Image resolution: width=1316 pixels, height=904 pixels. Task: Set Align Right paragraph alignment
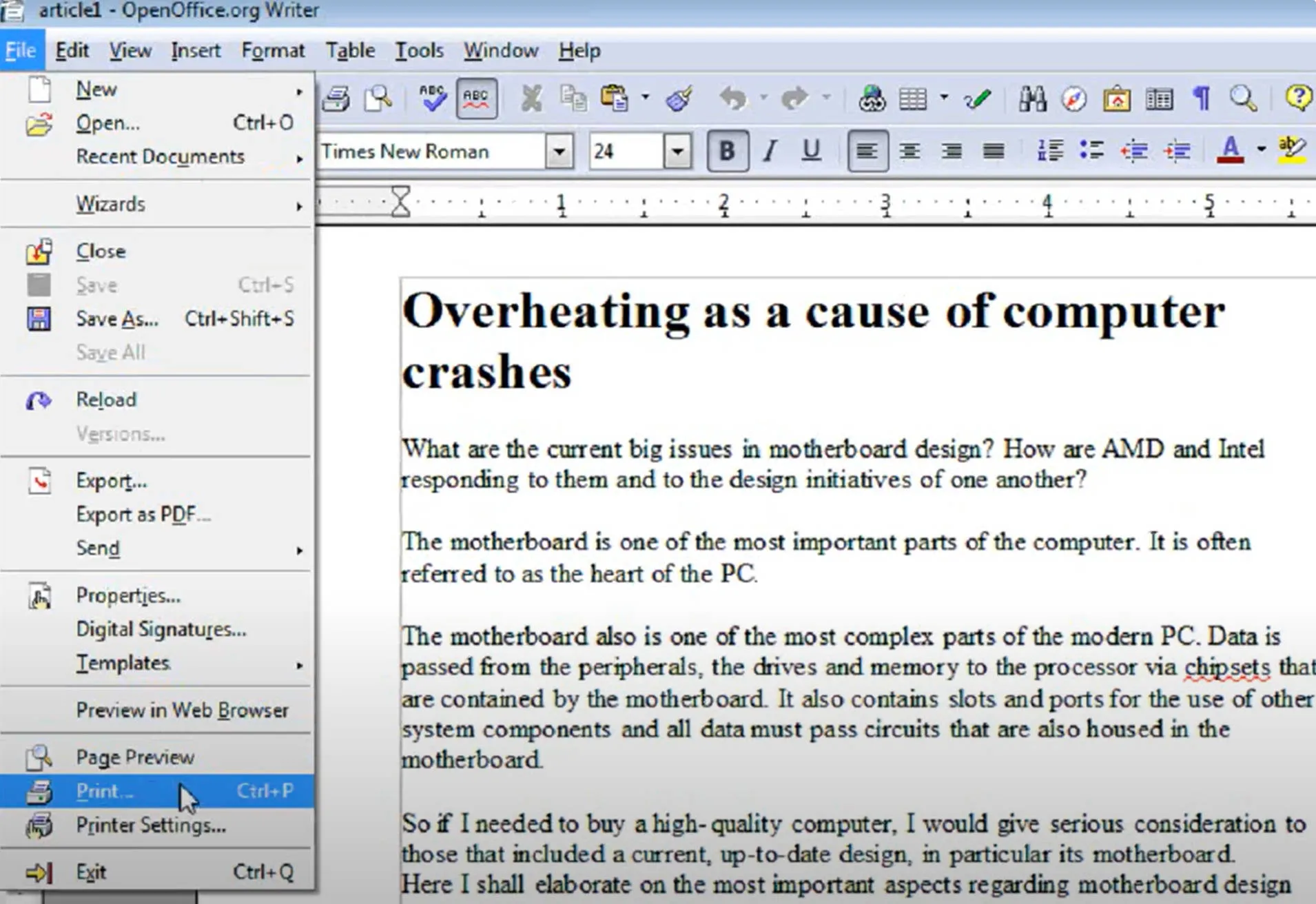952,150
